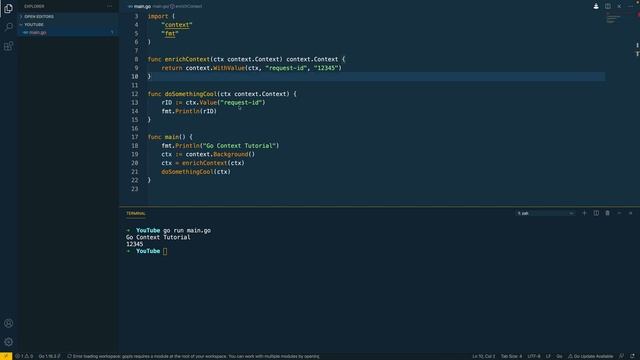Click the enrichContext function definition name
This screenshot has height=360, width=640.
[x=187, y=60]
